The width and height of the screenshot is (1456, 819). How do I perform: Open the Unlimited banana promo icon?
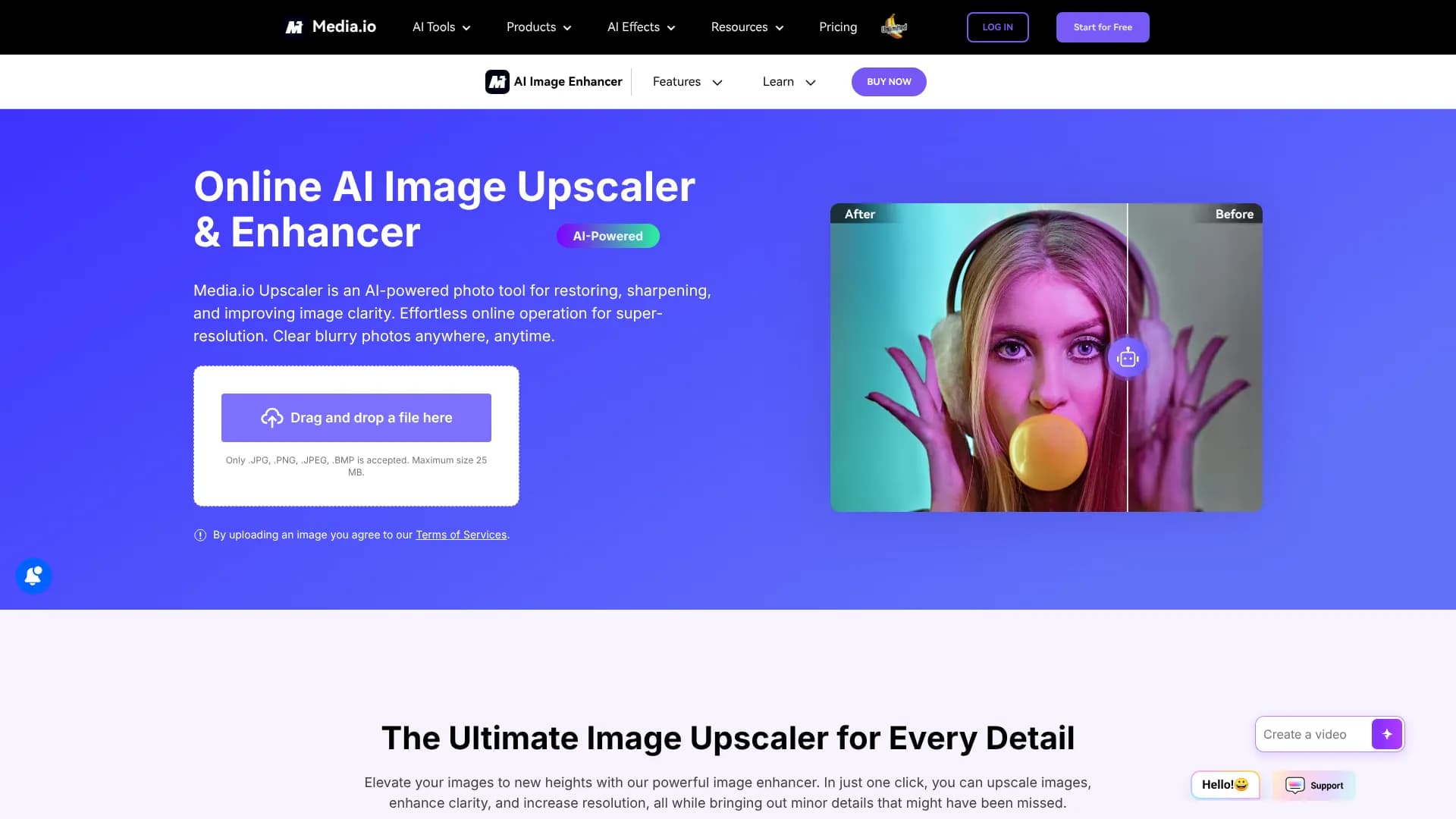(895, 27)
